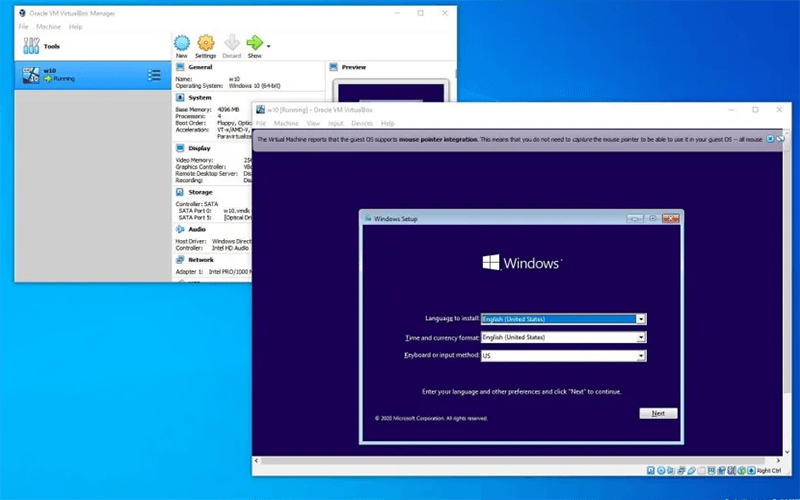
Task: Close the Windows Setup dialog
Action: coord(670,218)
